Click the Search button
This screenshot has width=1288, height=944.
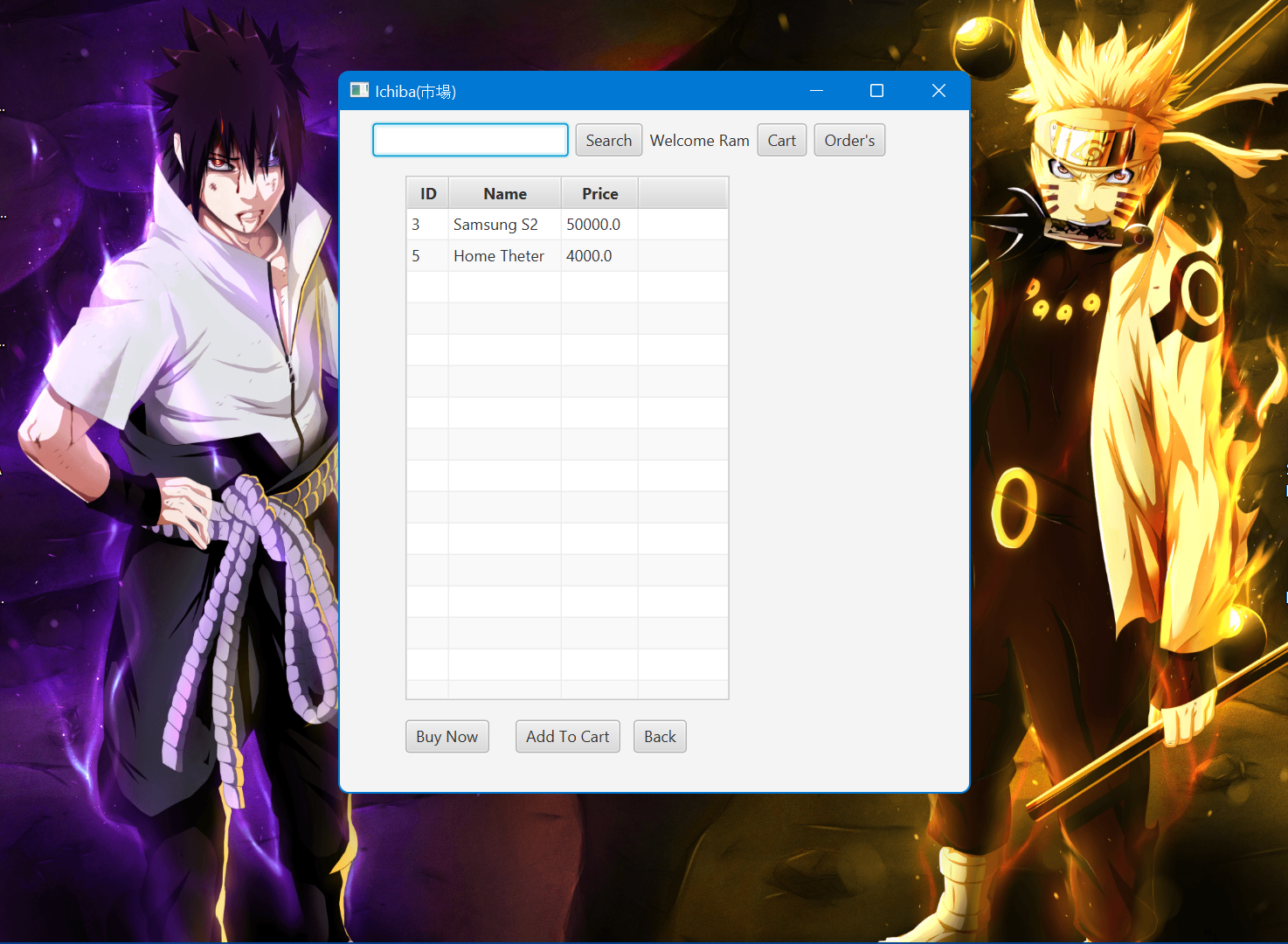click(x=609, y=140)
